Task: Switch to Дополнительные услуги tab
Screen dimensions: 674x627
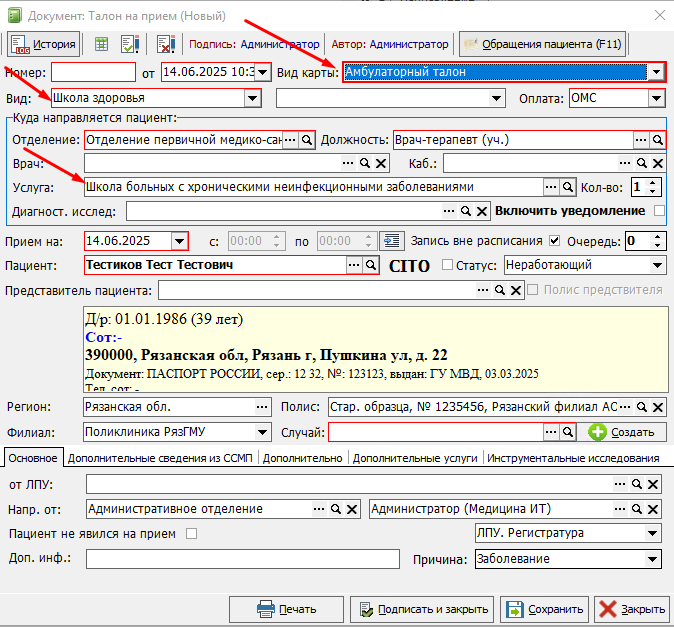Action: tap(415, 458)
